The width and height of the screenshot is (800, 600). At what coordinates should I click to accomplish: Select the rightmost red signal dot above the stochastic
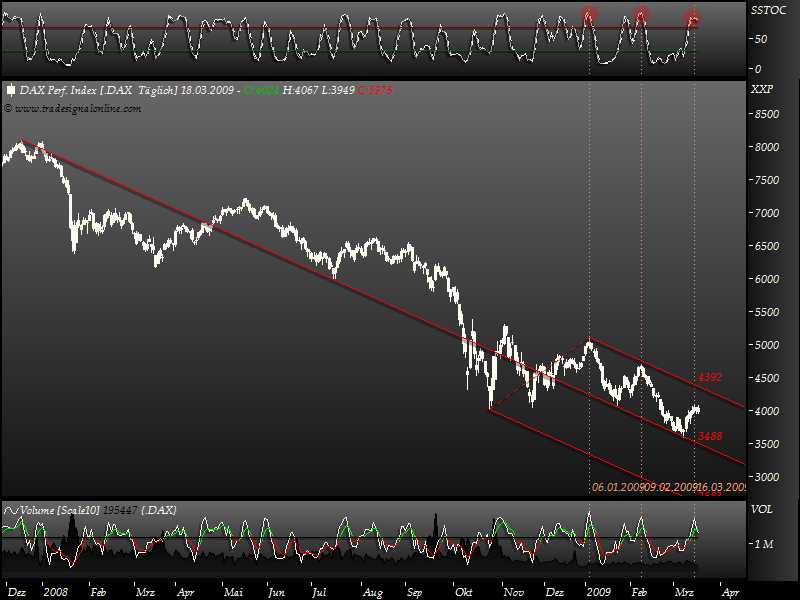pyautogui.click(x=694, y=16)
